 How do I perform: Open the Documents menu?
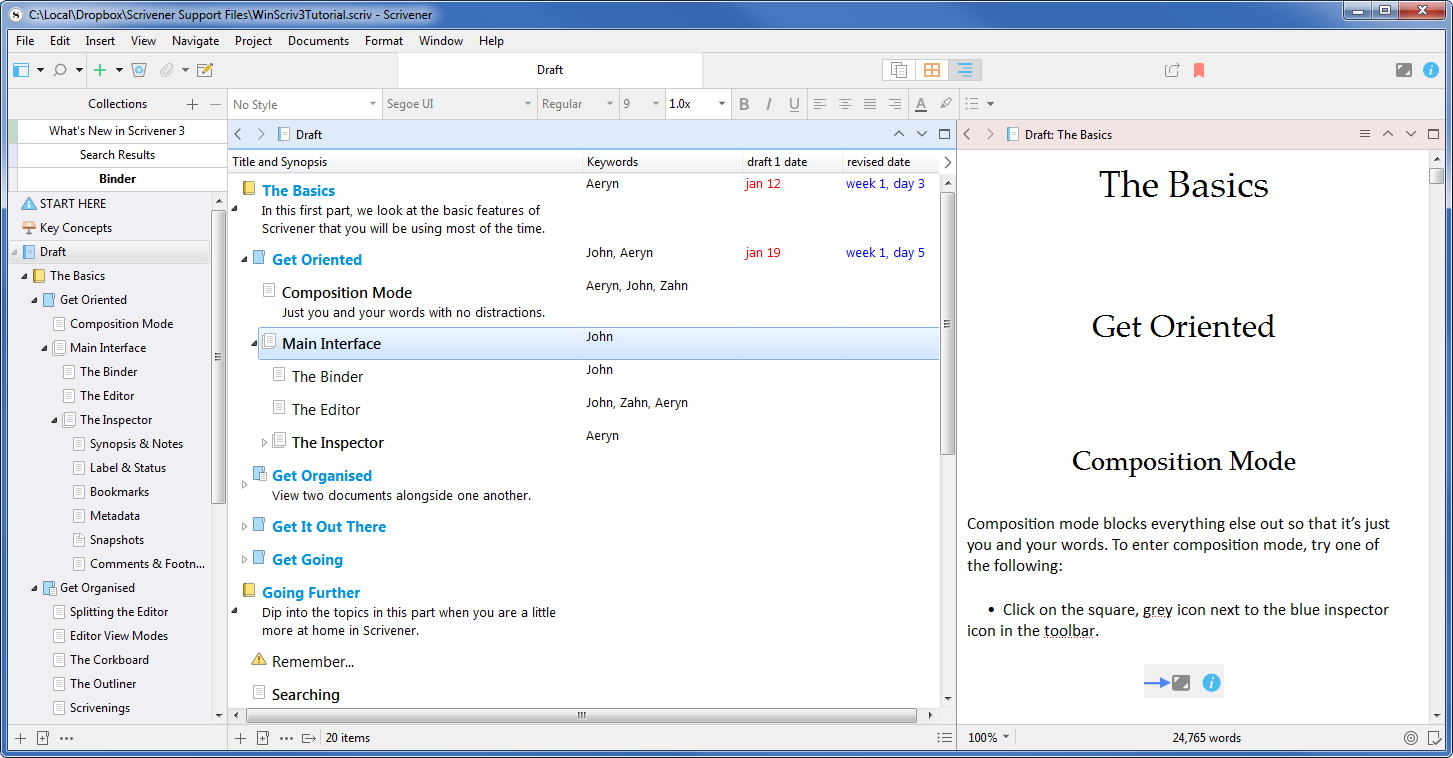[x=318, y=41]
